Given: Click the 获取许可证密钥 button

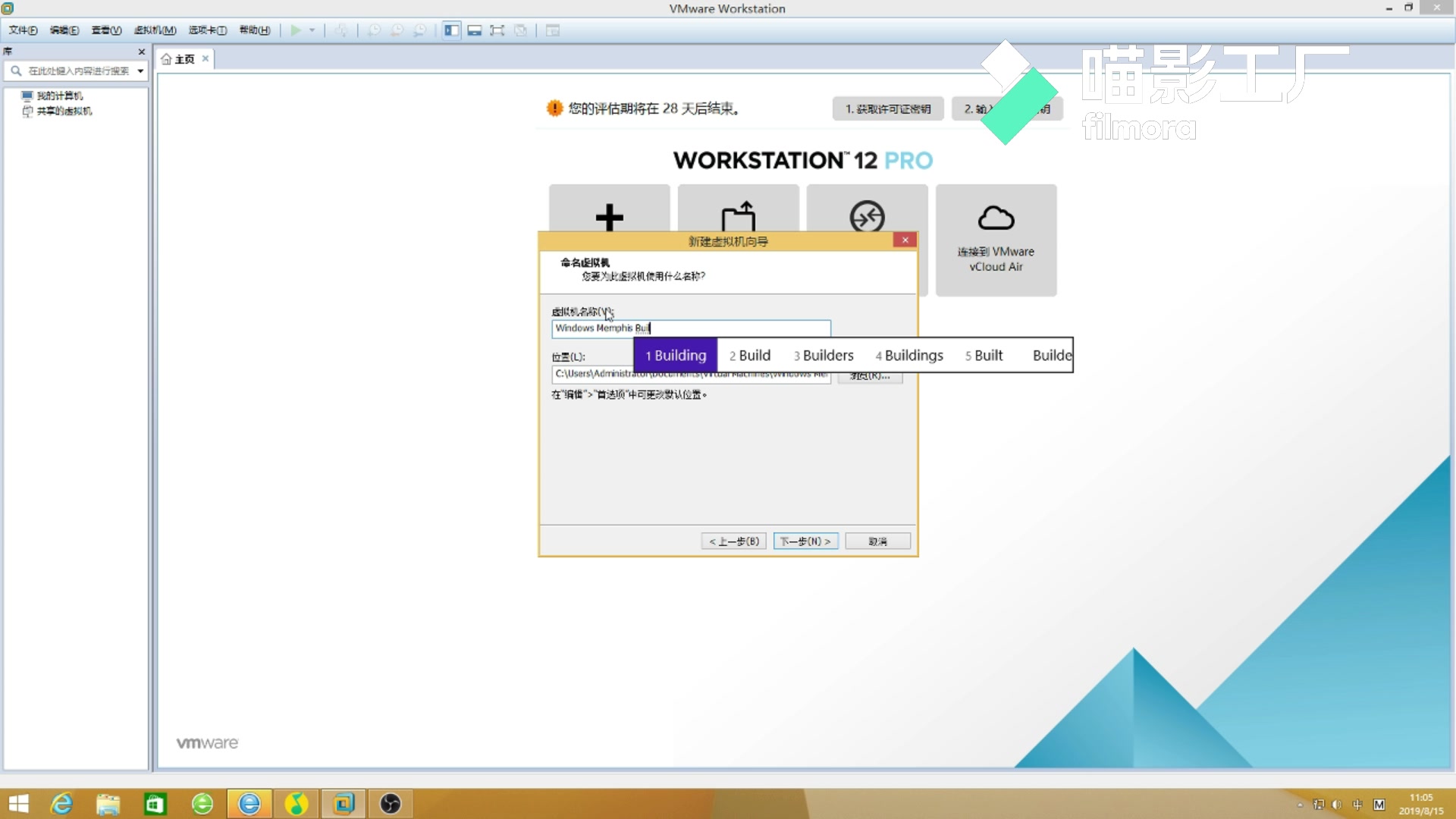Looking at the screenshot, I should pyautogui.click(x=886, y=108).
